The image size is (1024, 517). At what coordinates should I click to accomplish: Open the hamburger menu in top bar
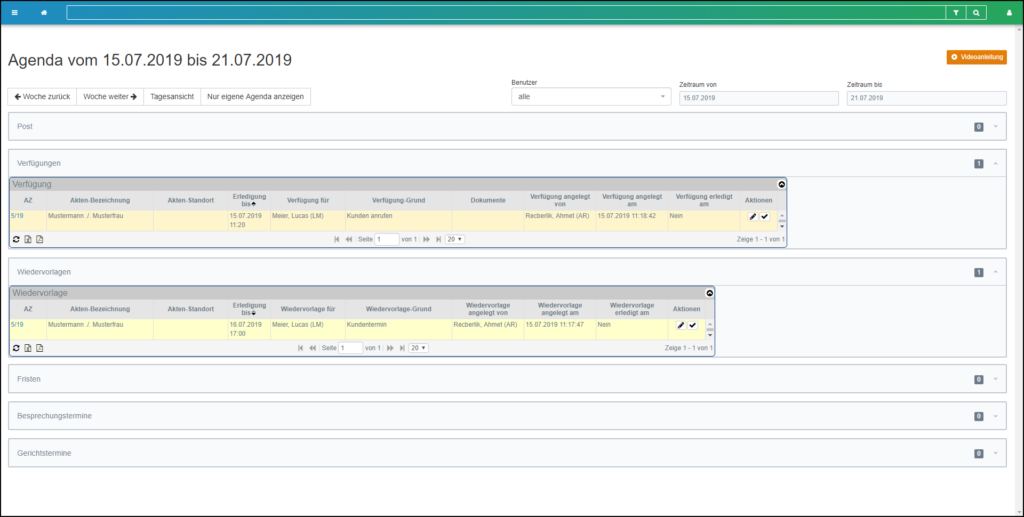14,13
